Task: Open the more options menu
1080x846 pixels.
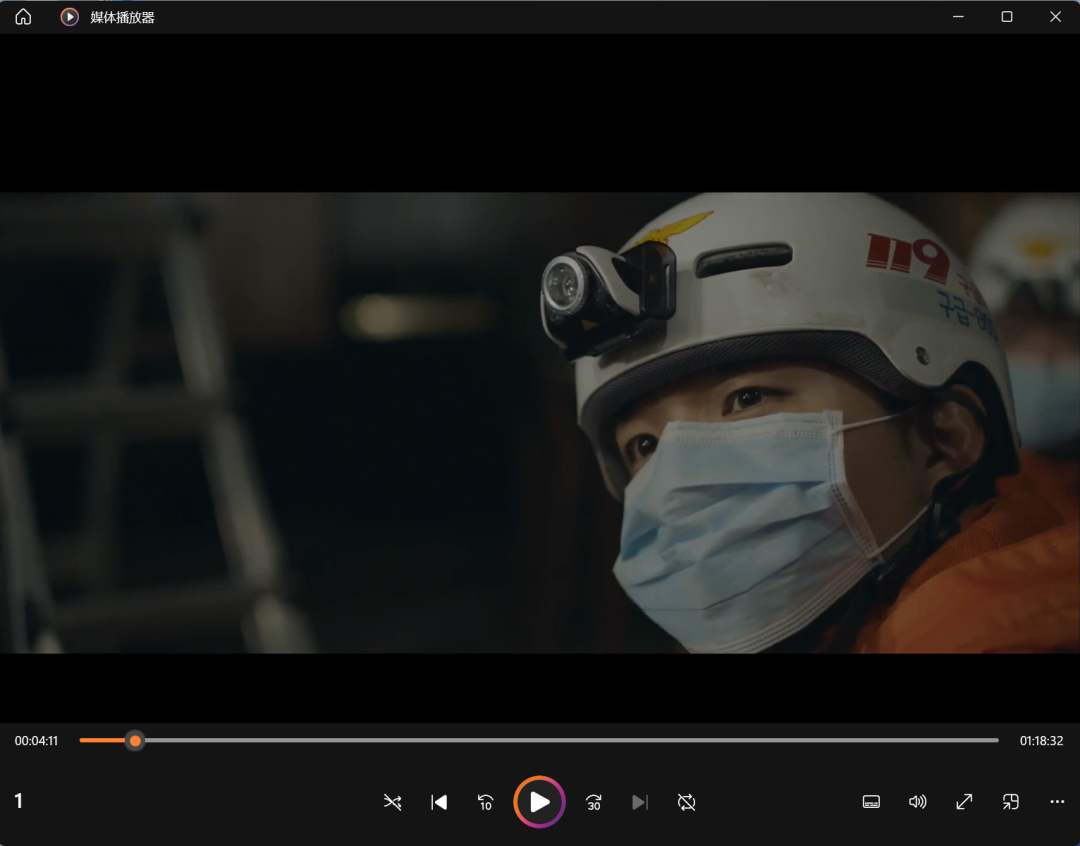Action: [x=1057, y=802]
